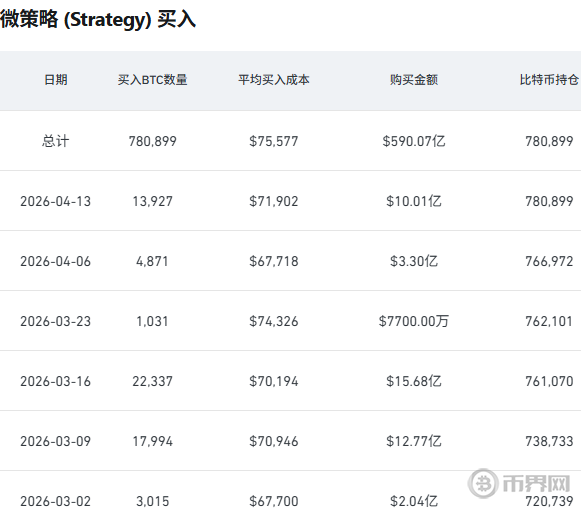Select the 2026-03-23 date cell
Viewport: 581px width, 511px height.
tap(56, 321)
